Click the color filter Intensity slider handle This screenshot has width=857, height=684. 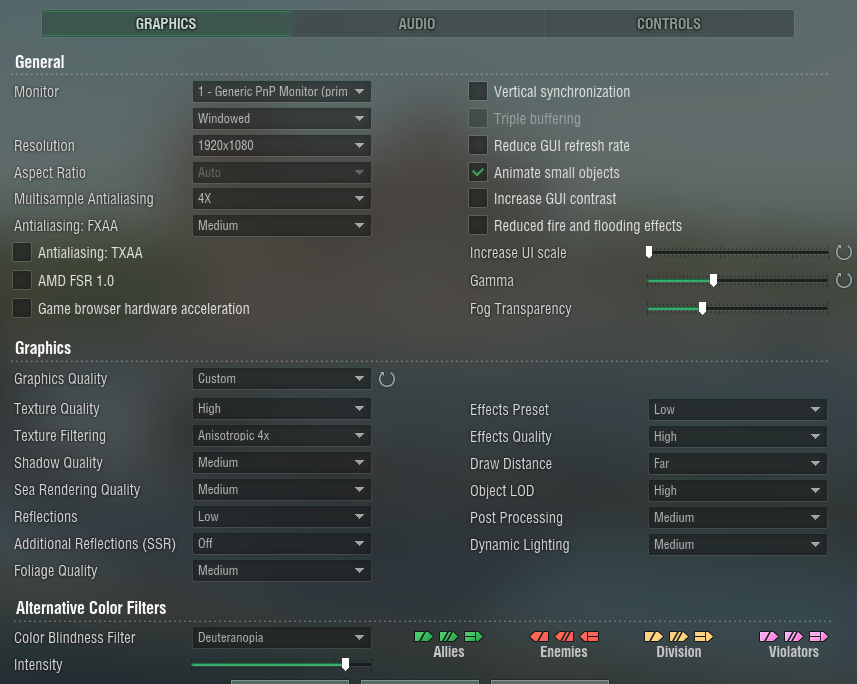tap(346, 664)
